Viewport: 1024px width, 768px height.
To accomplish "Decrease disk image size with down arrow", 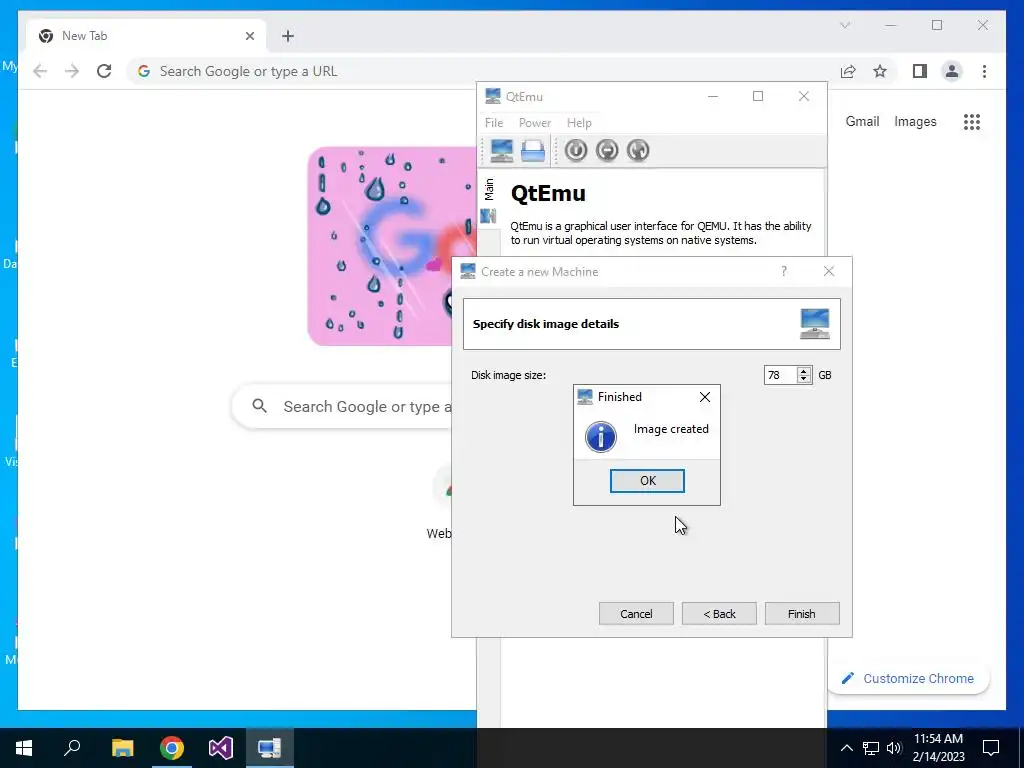I will [x=805, y=379].
